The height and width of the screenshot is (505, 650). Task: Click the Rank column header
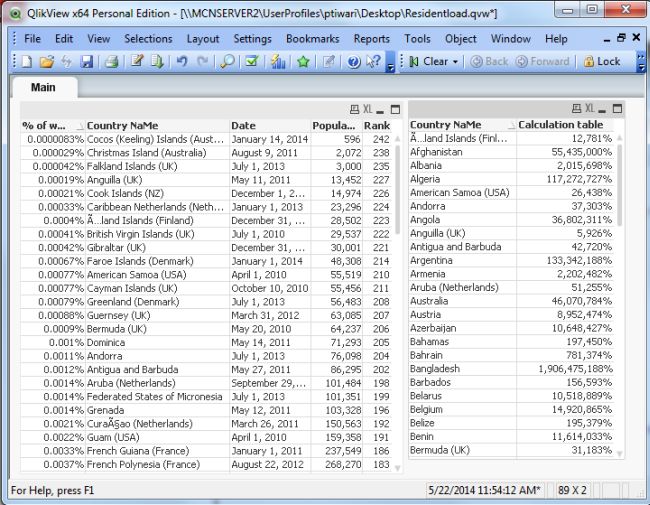tap(377, 126)
